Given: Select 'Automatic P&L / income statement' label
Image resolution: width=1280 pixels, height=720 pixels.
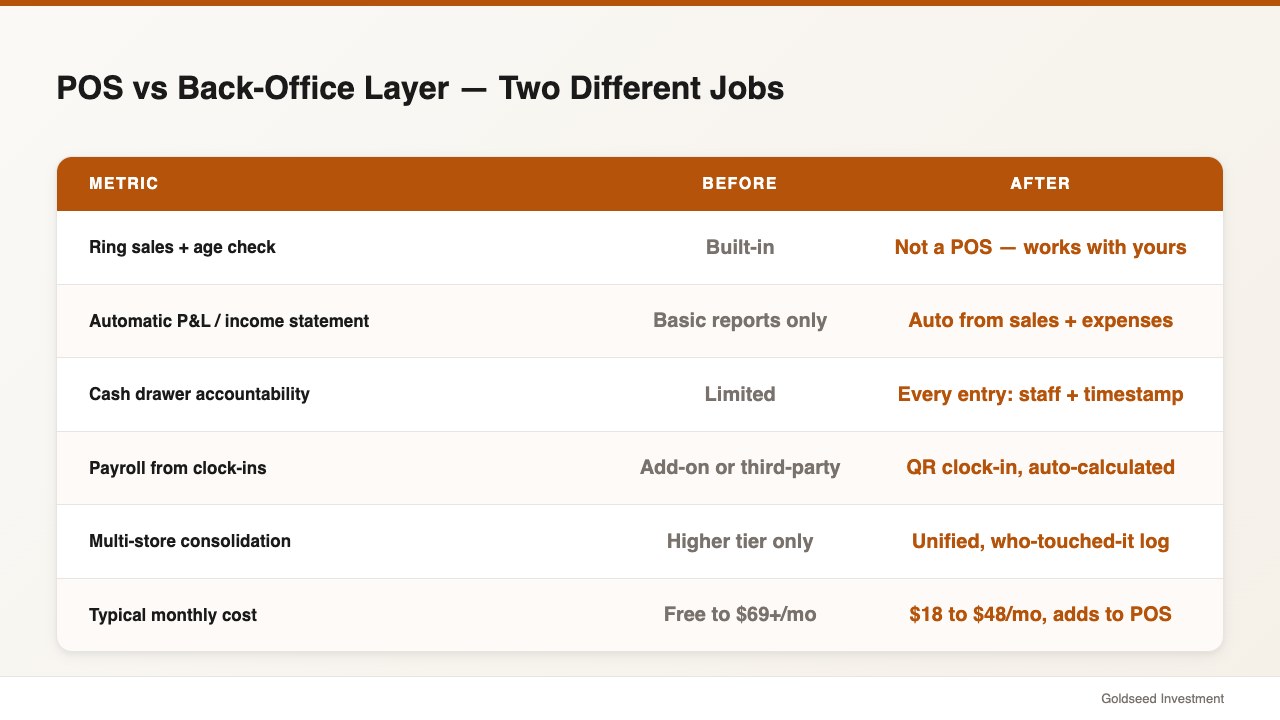Looking at the screenshot, I should tap(229, 321).
